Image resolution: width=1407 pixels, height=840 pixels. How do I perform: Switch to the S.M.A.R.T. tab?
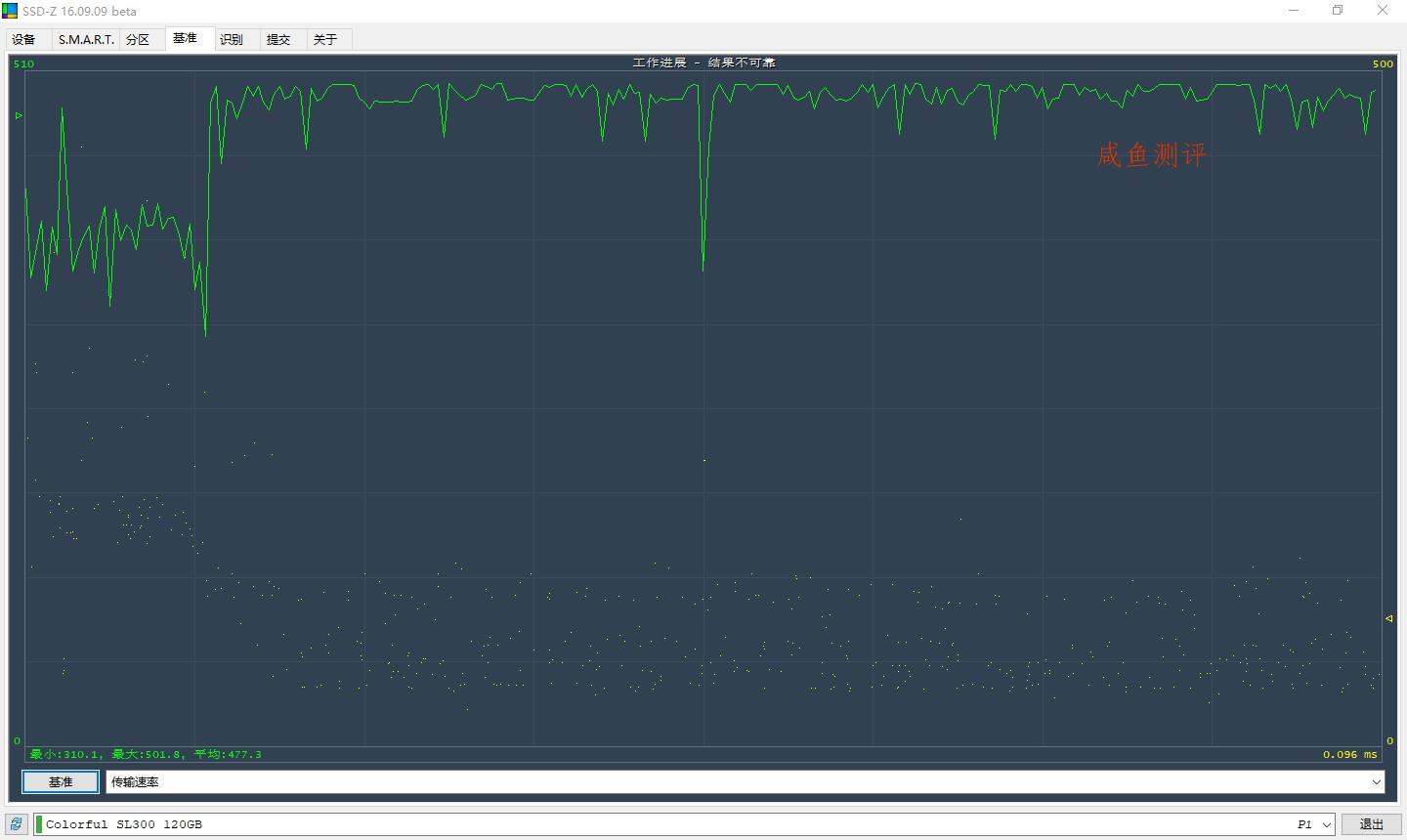point(86,40)
